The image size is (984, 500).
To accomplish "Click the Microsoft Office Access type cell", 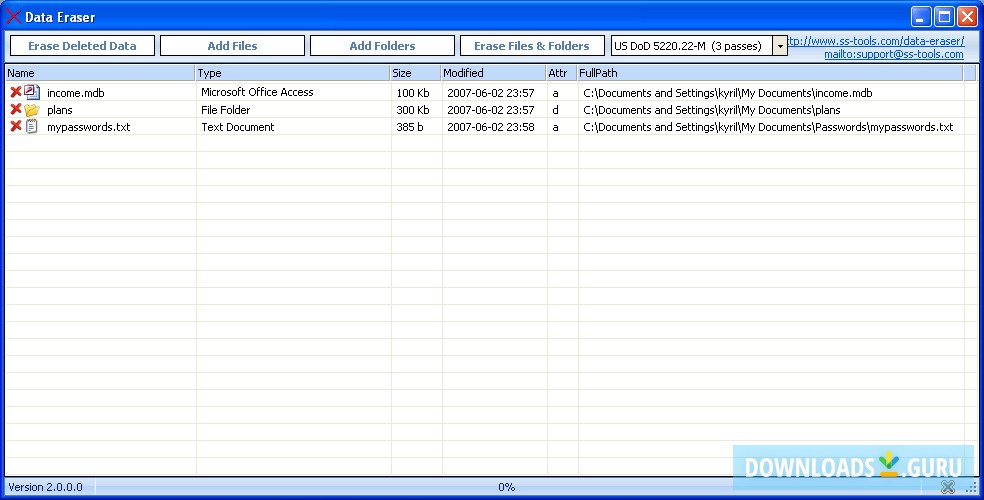I will tap(257, 92).
